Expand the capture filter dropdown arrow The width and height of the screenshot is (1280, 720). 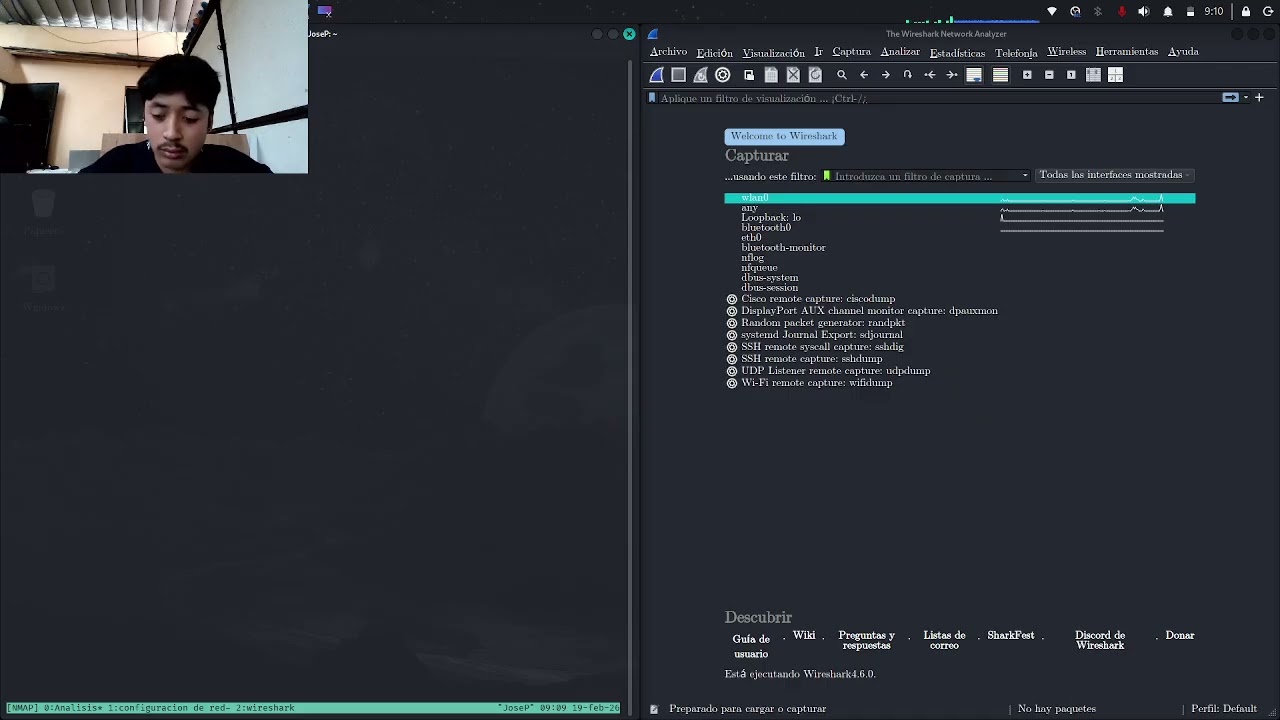click(1025, 176)
